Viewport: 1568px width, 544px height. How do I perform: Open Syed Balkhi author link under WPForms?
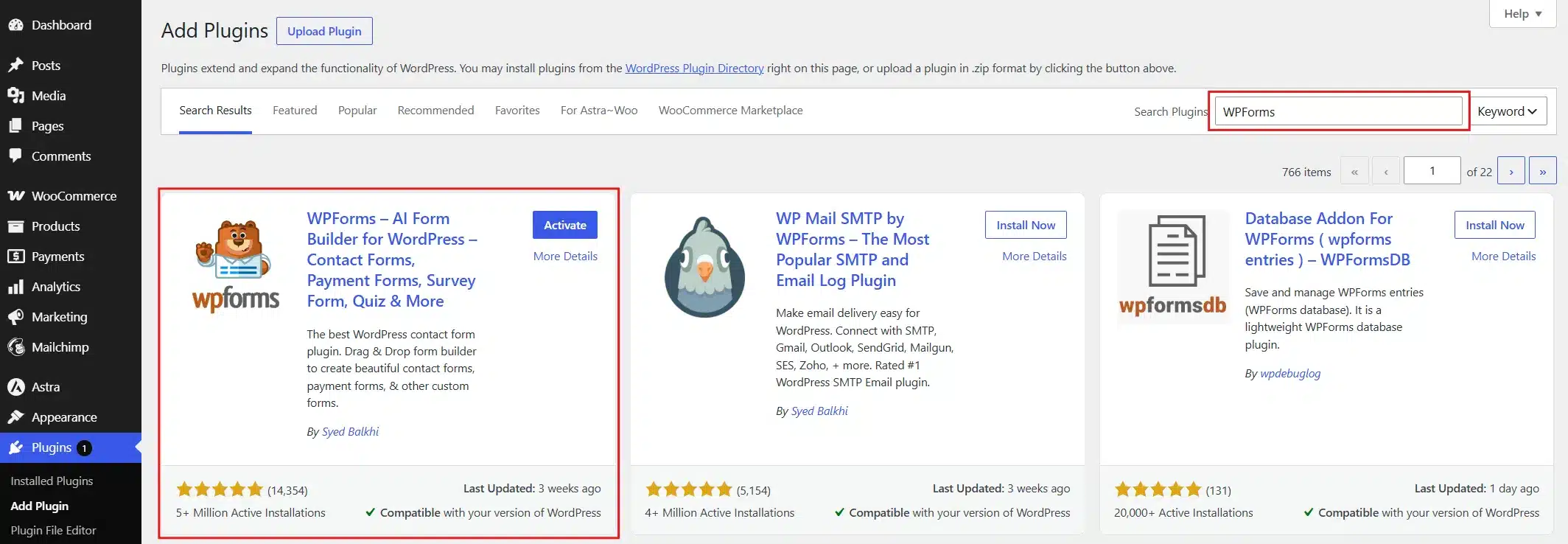coord(350,432)
